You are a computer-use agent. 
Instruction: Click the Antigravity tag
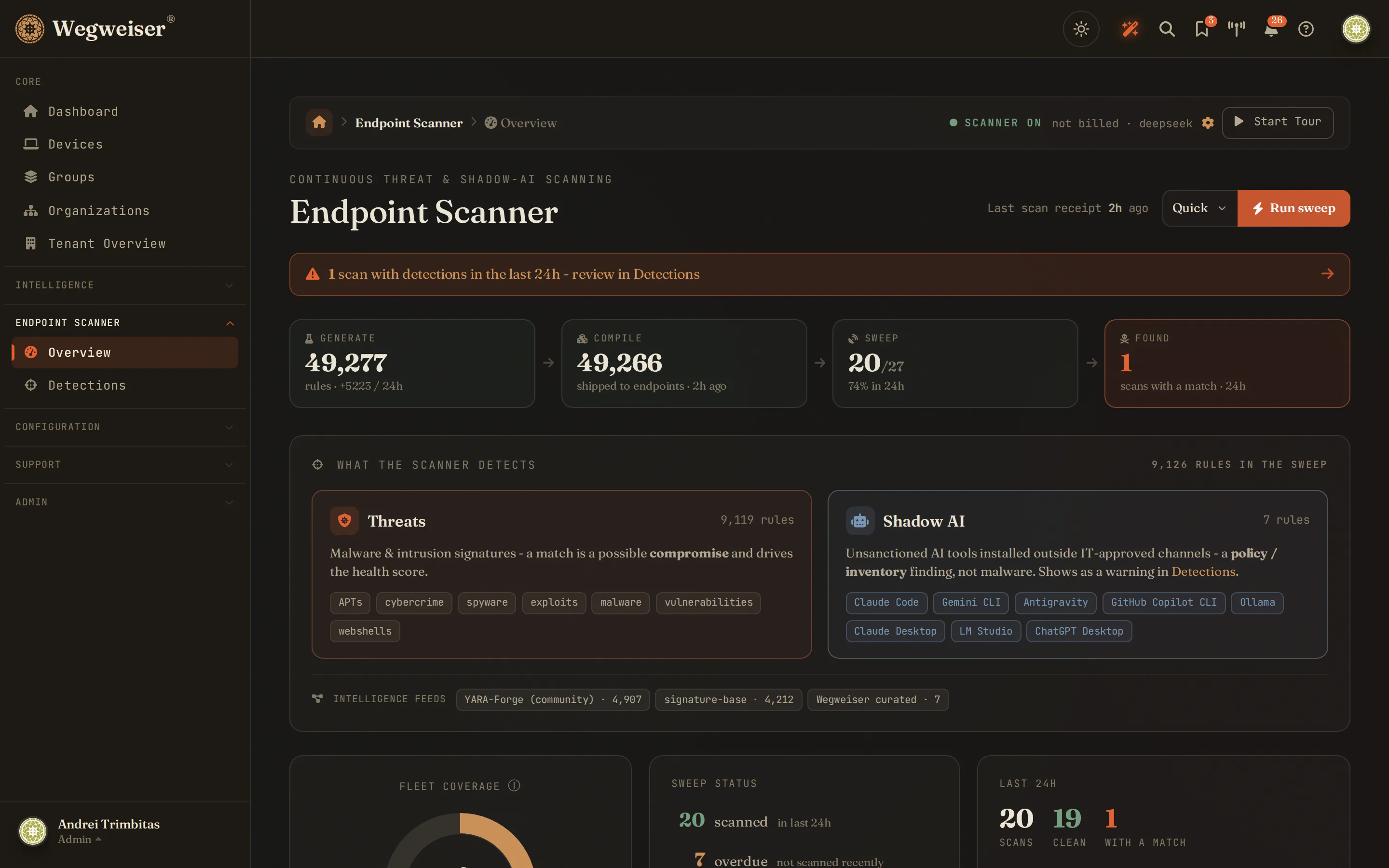[x=1056, y=603]
